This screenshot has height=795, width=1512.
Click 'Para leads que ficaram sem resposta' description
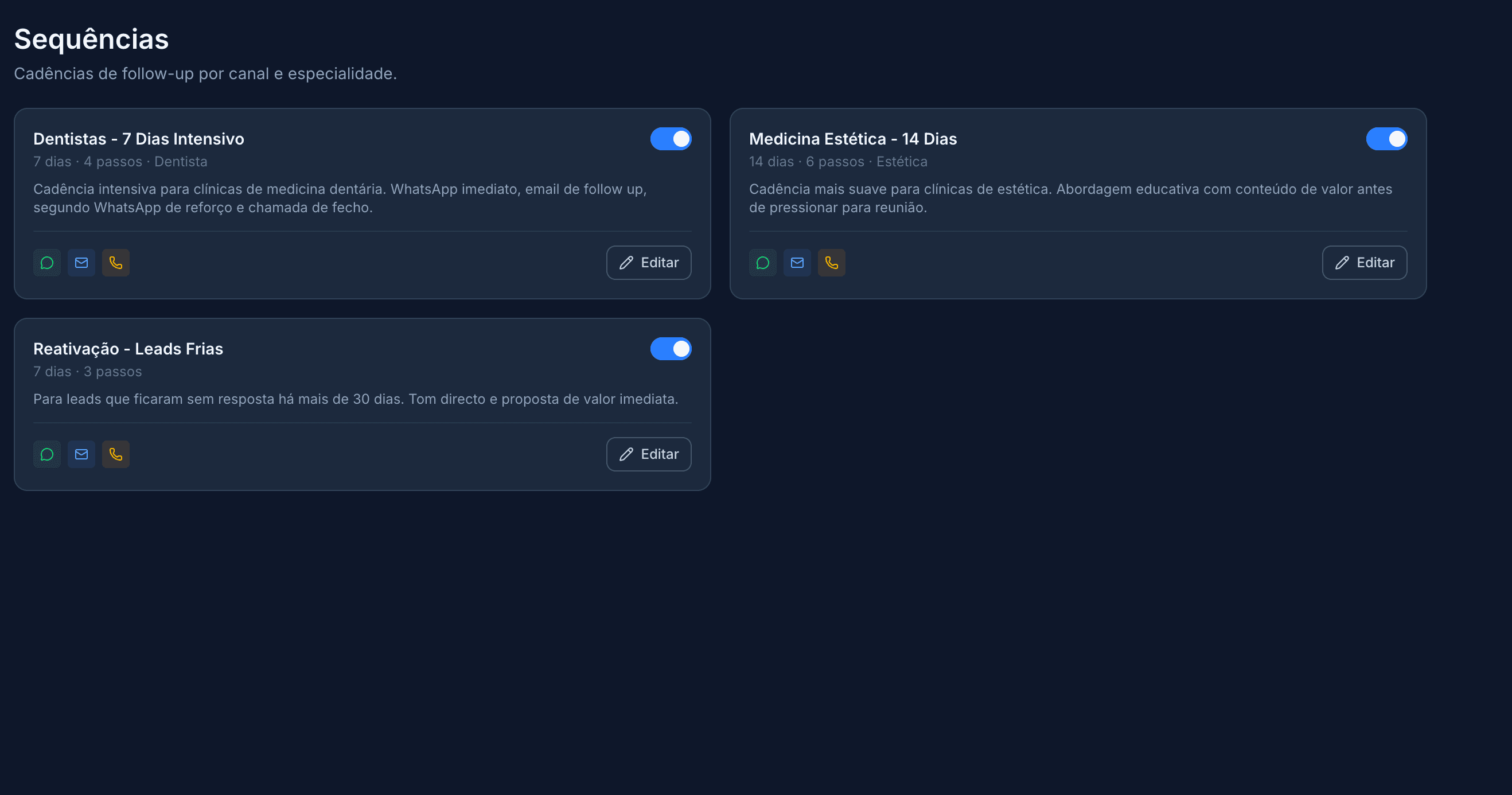coord(356,399)
